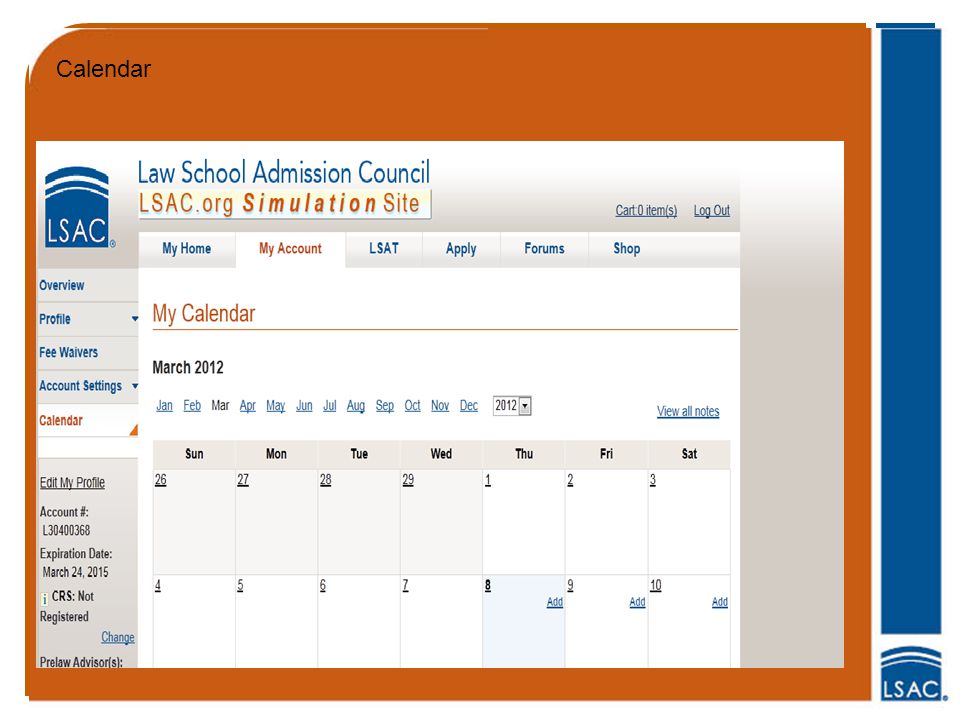960x720 pixels.
Task: Click the View all notes link
Action: [x=688, y=411]
